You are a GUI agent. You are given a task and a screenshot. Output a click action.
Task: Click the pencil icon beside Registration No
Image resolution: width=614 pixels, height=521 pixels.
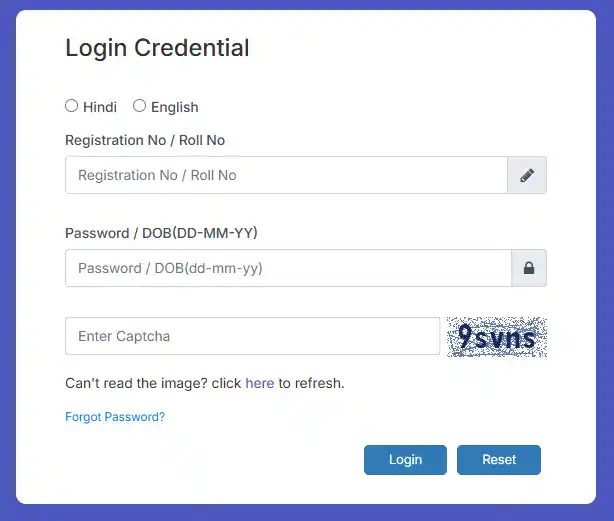527,175
